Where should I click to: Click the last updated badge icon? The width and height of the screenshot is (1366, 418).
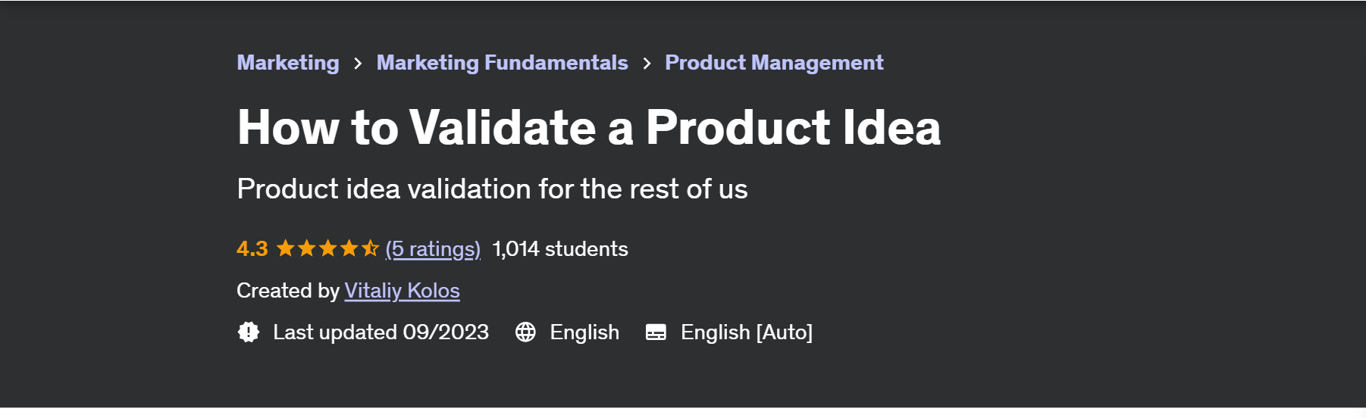click(248, 332)
